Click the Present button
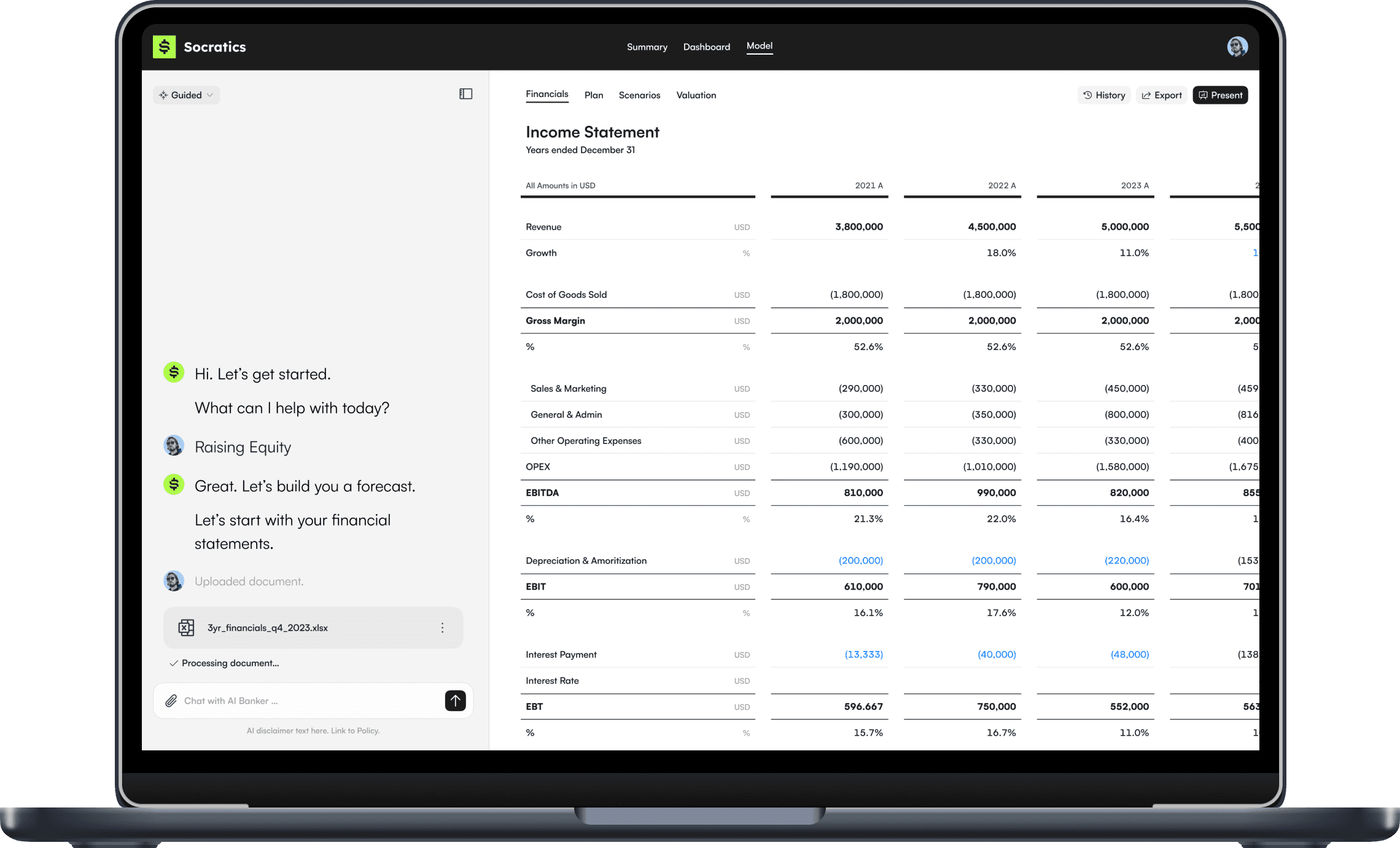The width and height of the screenshot is (1400, 848). (1219, 95)
